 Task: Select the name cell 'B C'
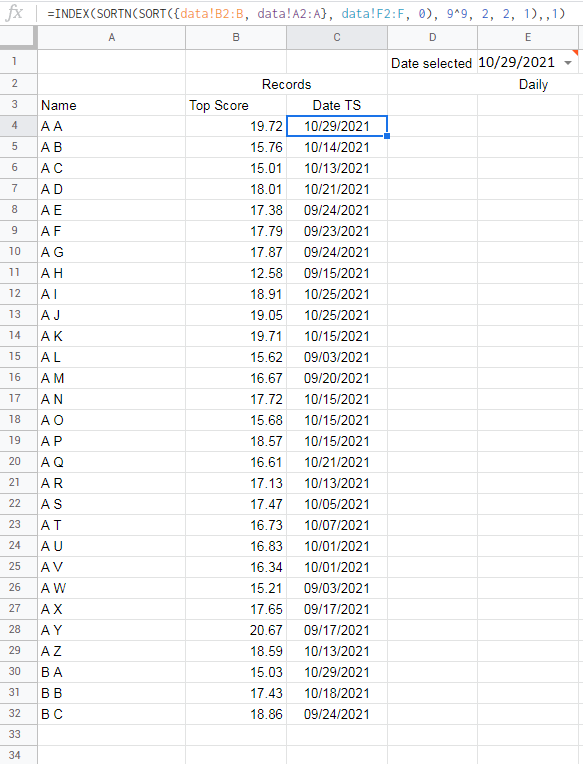pos(112,713)
